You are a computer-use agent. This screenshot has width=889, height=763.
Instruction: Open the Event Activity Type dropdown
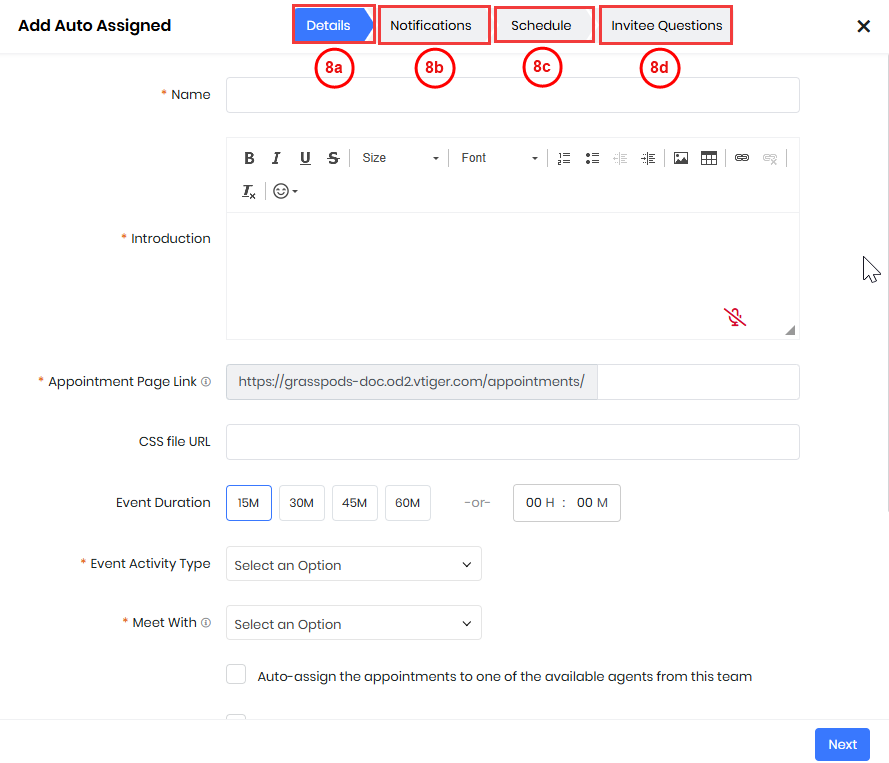tap(353, 565)
